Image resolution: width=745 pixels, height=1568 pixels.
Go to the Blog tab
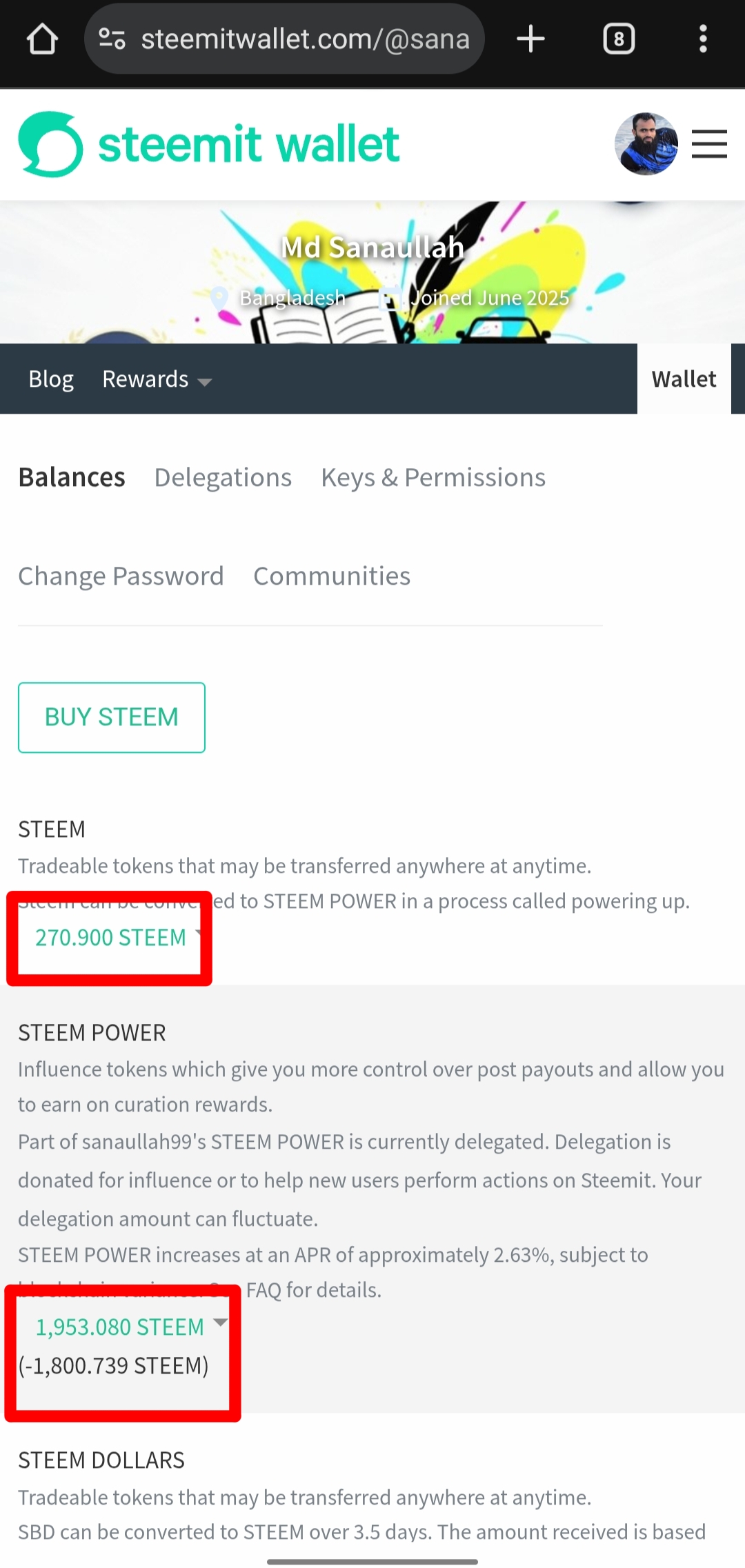pyautogui.click(x=51, y=379)
